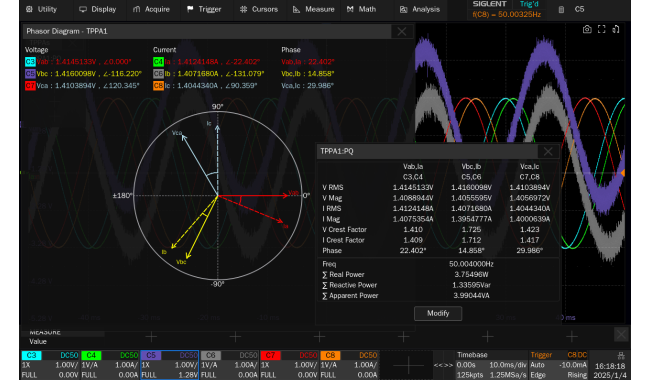
Task: Click the V Crest Factor row label
Action: [x=344, y=230]
